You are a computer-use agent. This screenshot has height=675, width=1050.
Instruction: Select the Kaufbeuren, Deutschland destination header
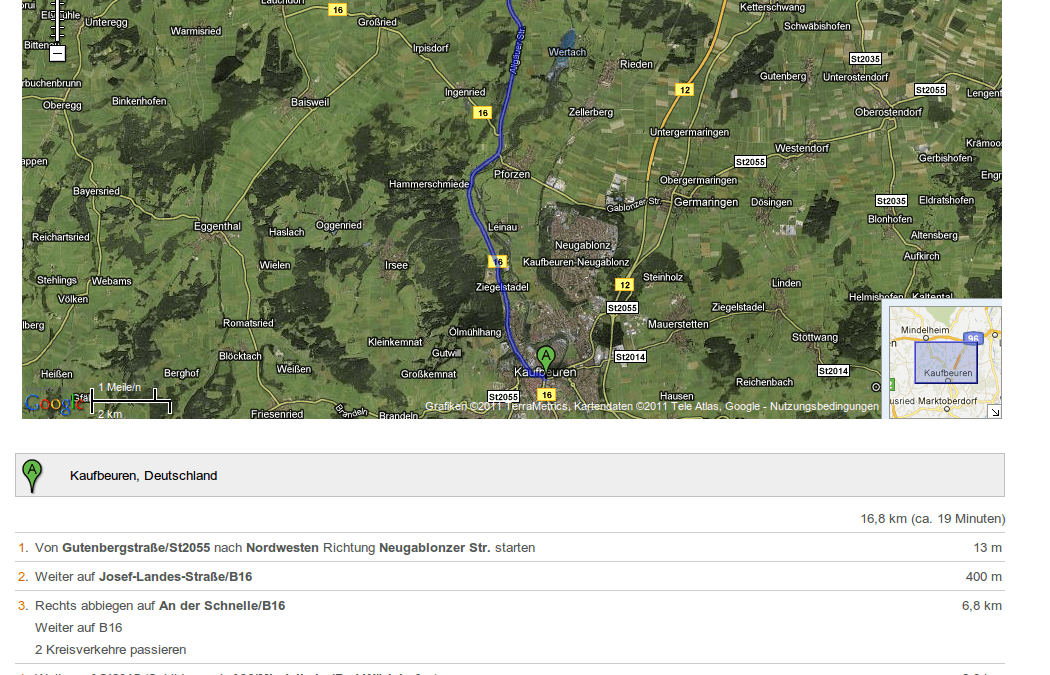(510, 475)
